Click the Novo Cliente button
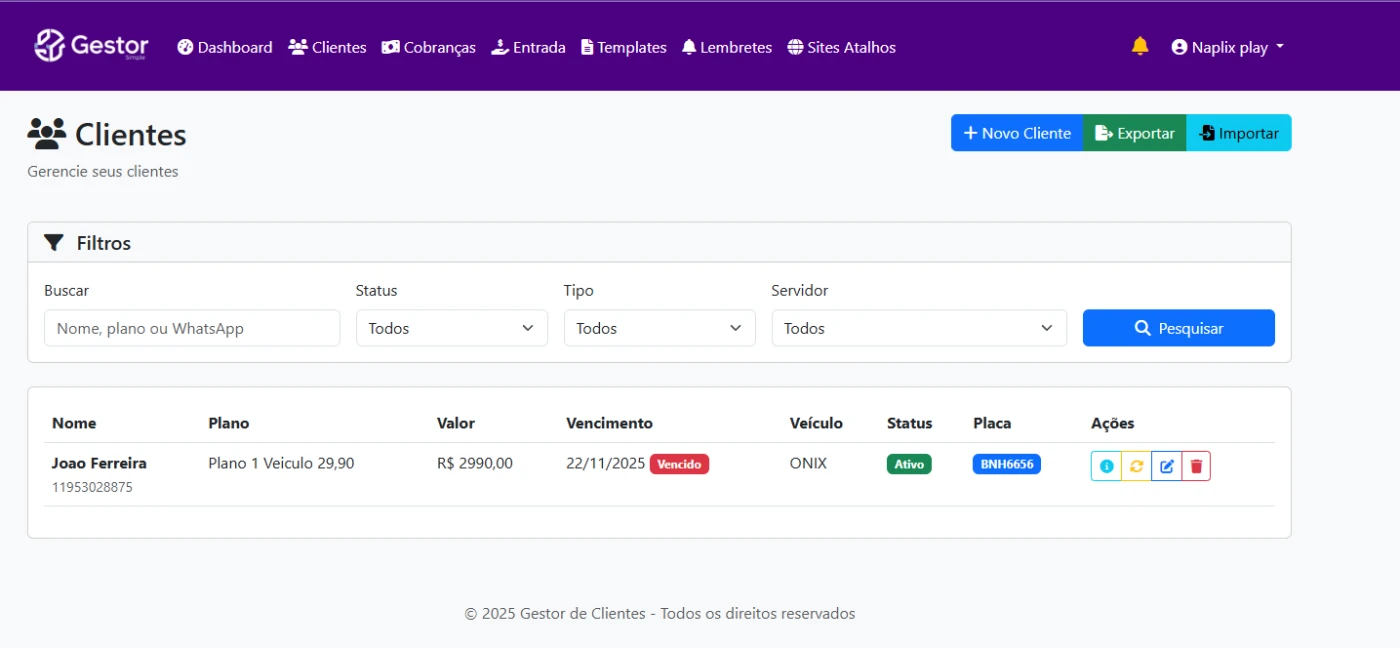This screenshot has height=648, width=1400. (x=1016, y=133)
